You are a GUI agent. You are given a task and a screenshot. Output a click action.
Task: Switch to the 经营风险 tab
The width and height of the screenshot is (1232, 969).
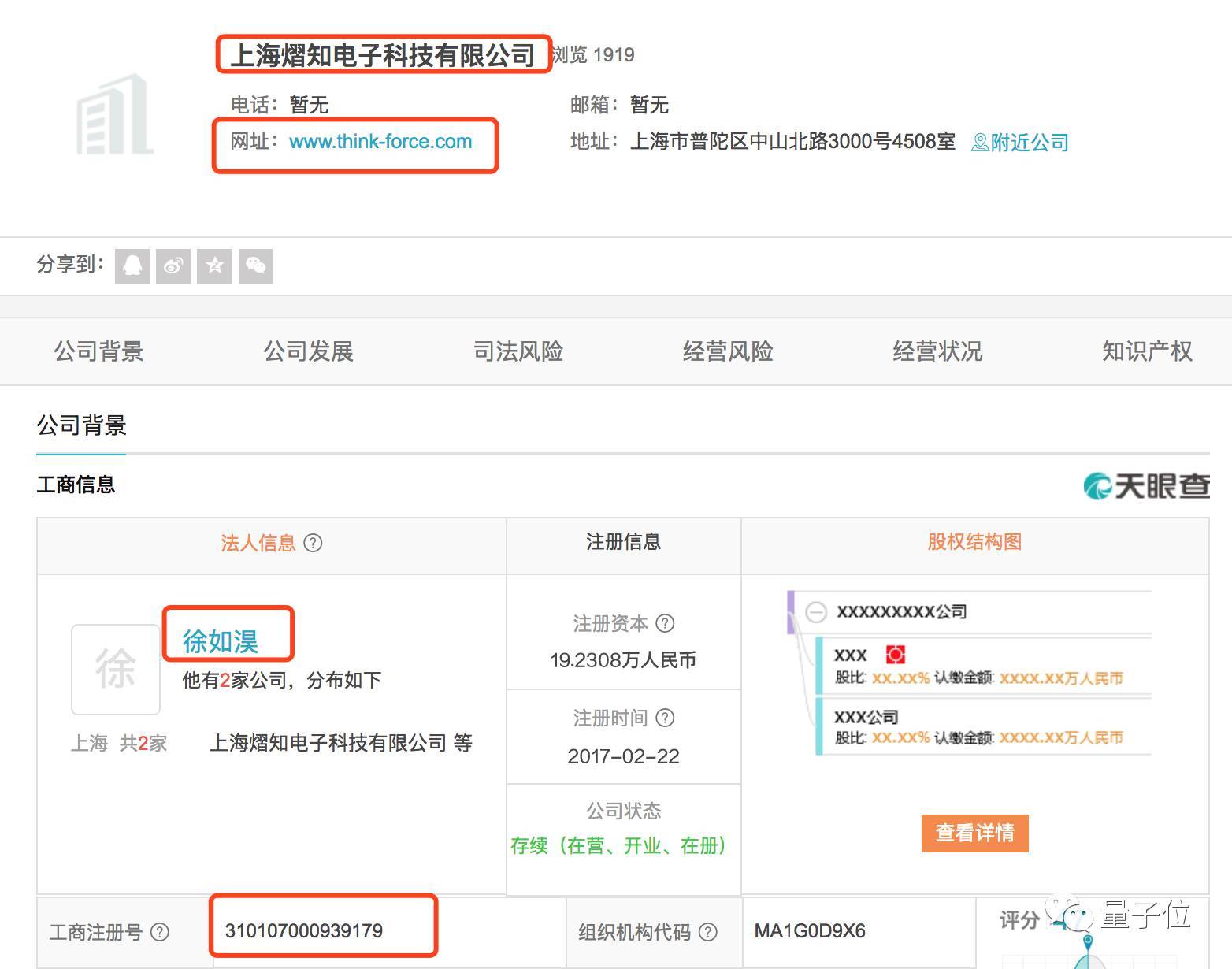(x=727, y=351)
